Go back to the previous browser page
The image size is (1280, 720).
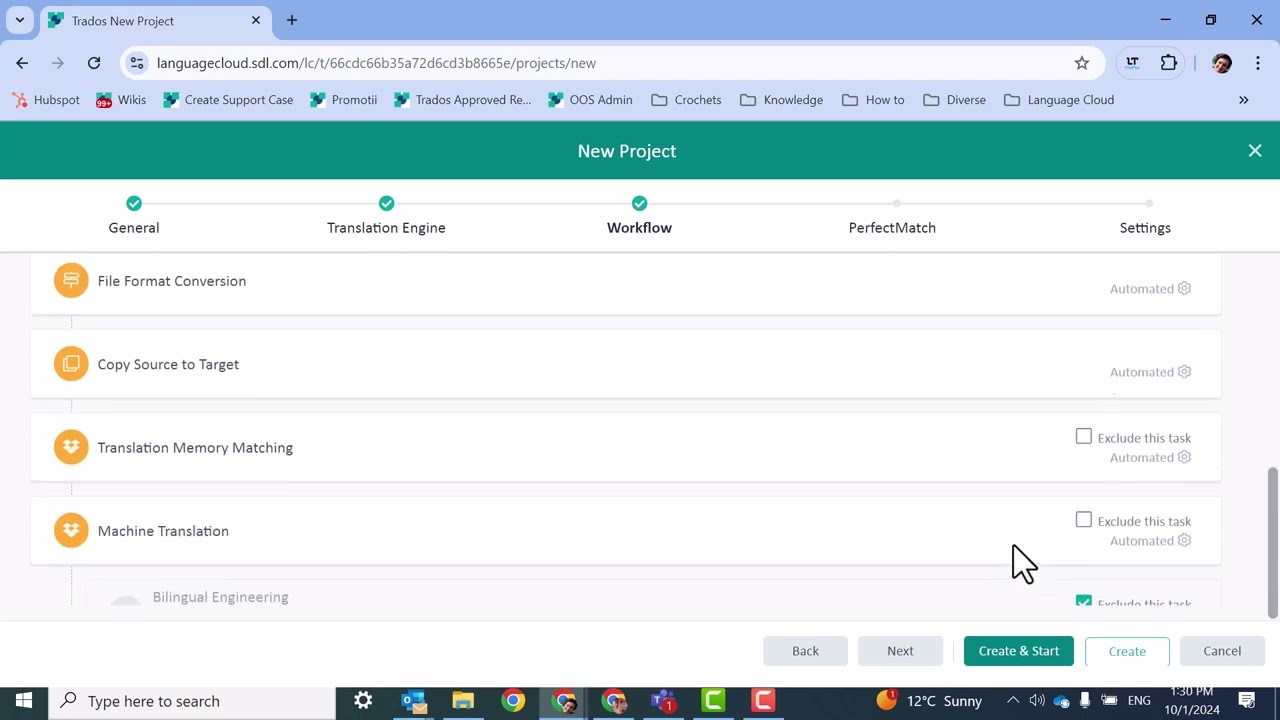(x=22, y=63)
